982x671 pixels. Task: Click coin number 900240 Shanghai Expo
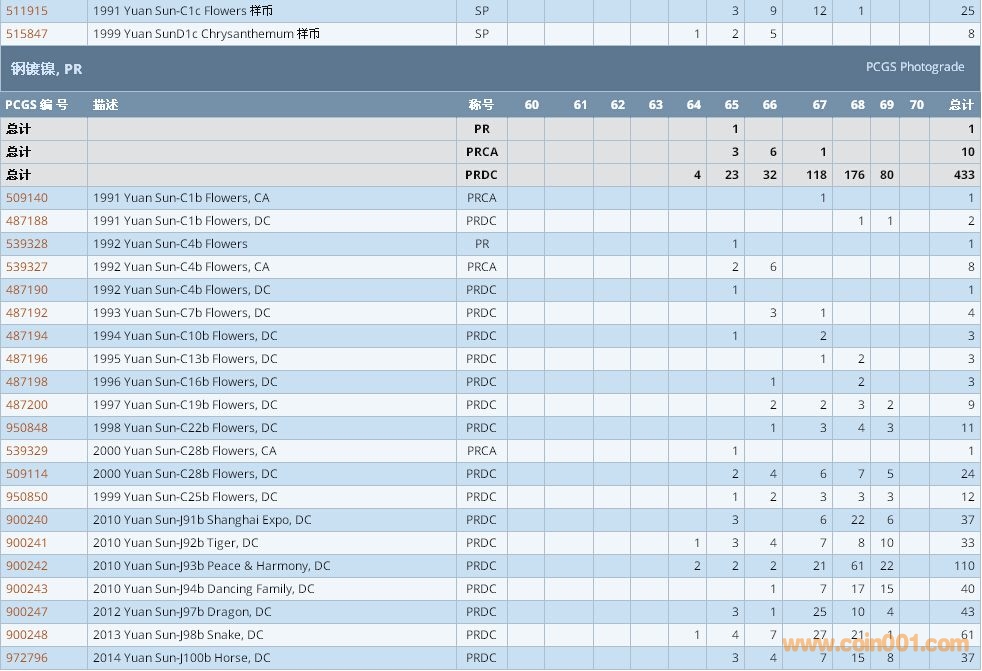point(27,520)
